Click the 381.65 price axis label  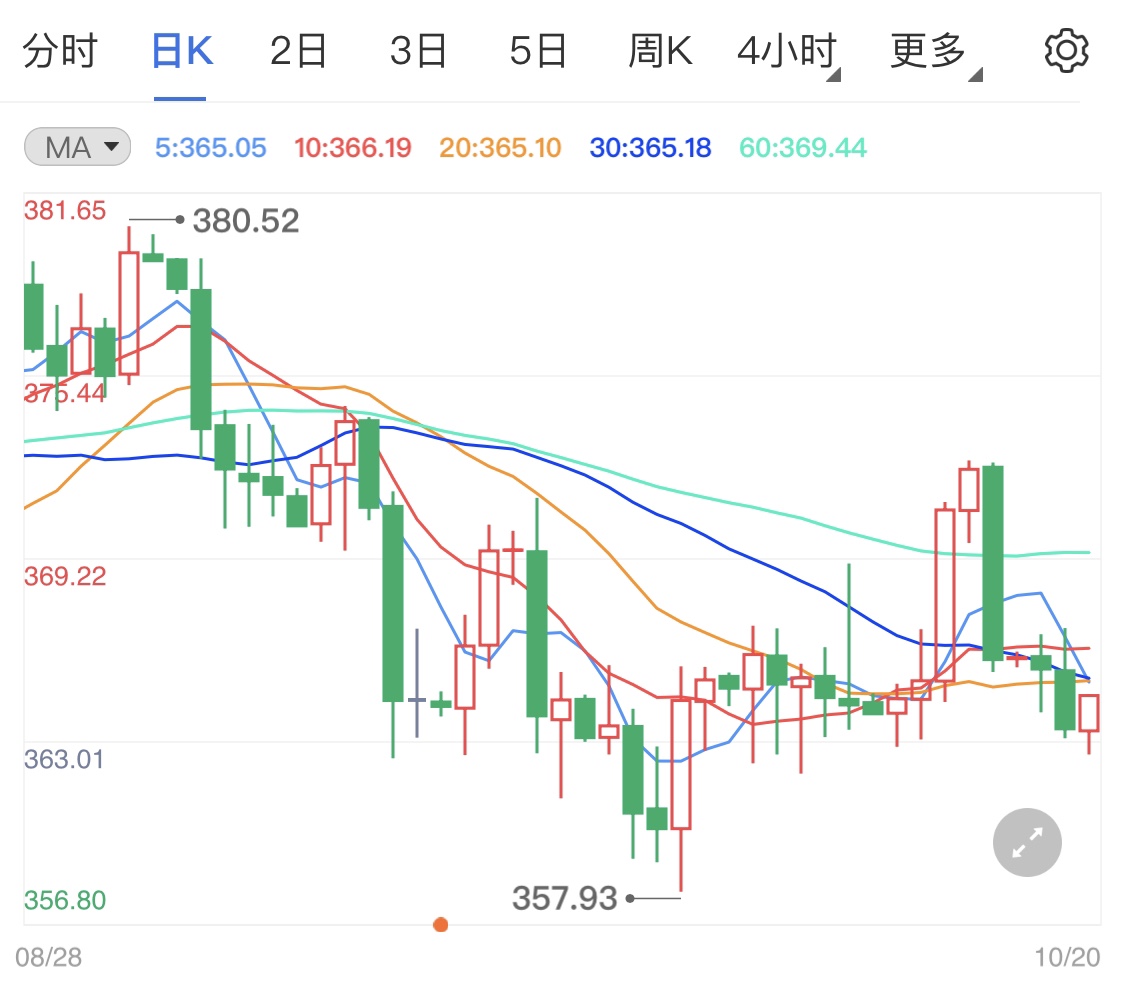click(x=65, y=211)
